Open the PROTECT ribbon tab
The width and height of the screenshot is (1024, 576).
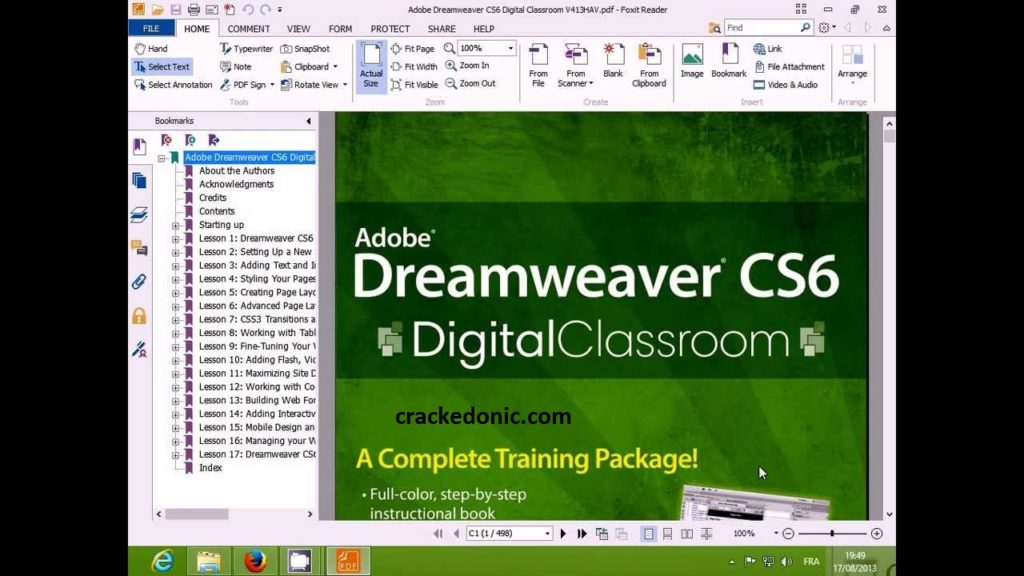click(390, 29)
